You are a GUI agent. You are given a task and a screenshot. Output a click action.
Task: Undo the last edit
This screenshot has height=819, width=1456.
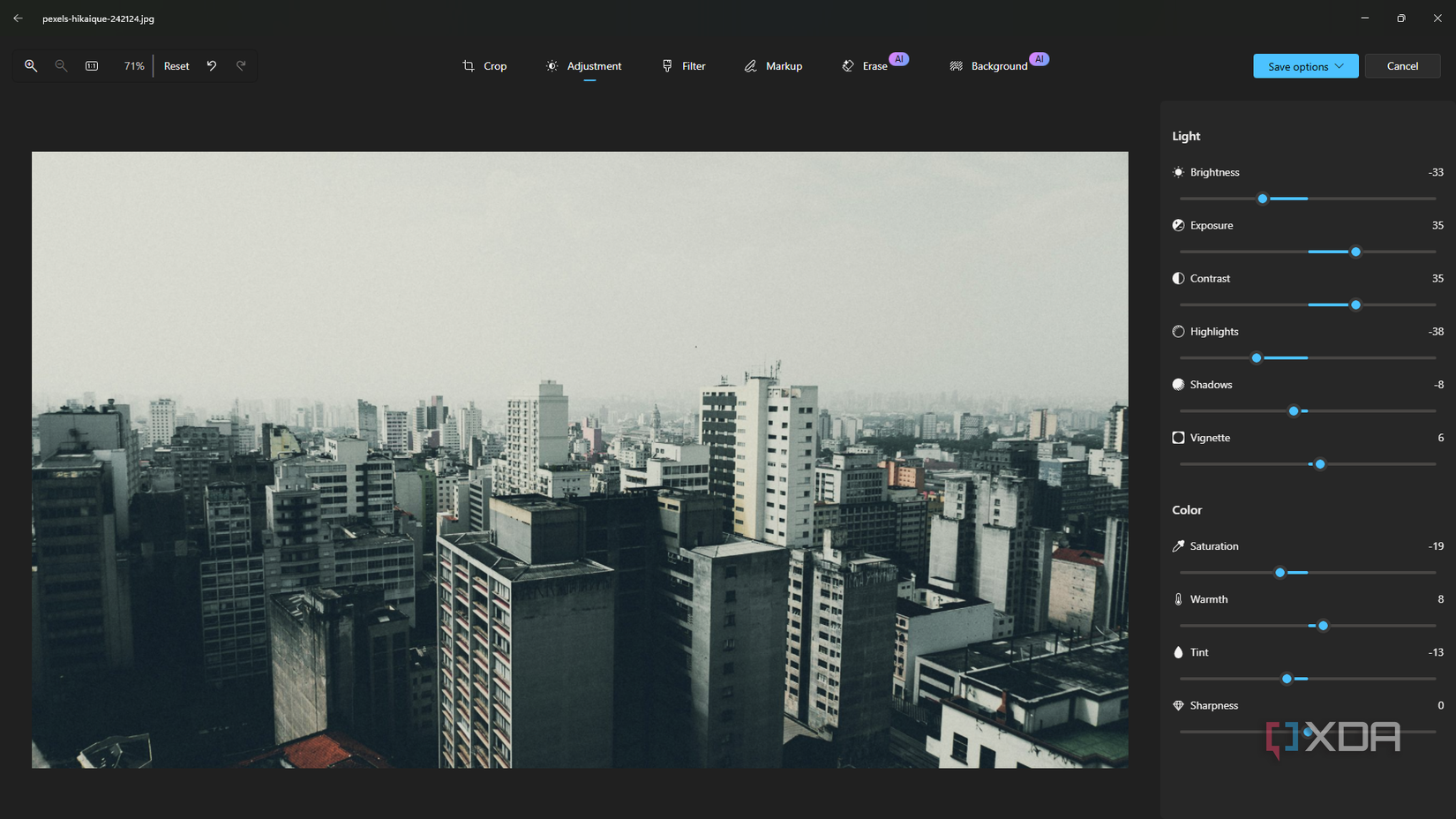[212, 65]
